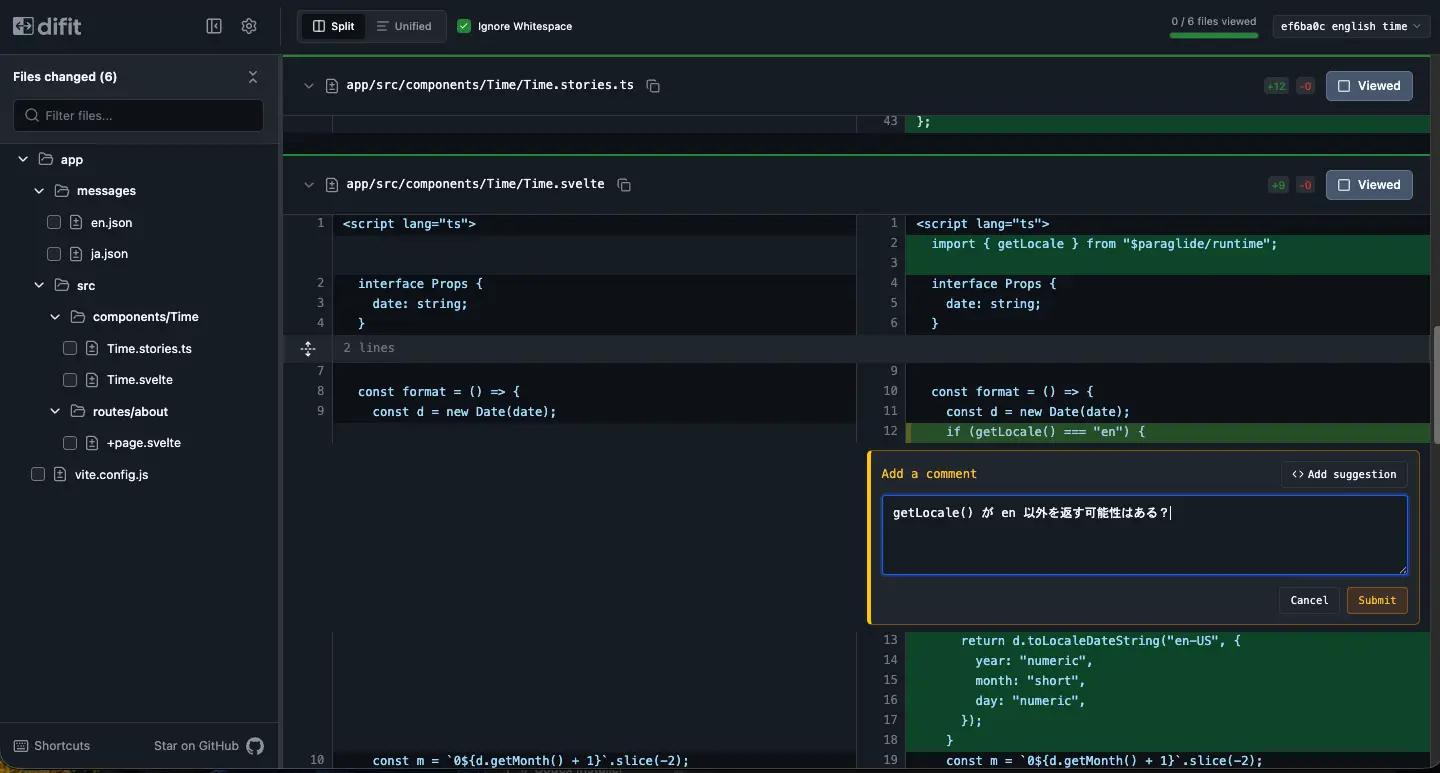The image size is (1440, 773).
Task: Open the ef6ba0c commit dropdown
Action: 1351,26
